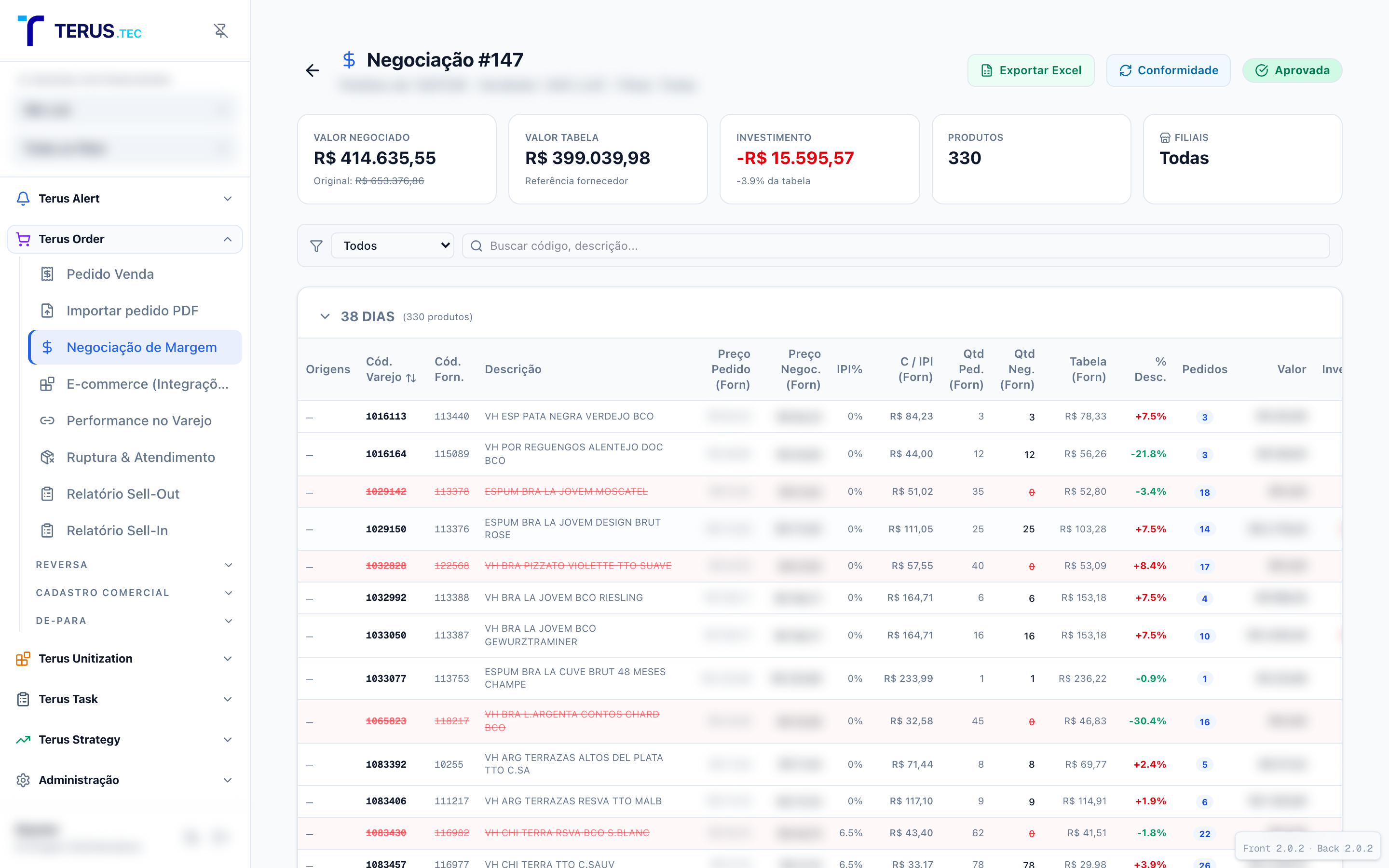Expand the Terus Task section
The height and width of the screenshot is (868, 1389).
tap(228, 699)
